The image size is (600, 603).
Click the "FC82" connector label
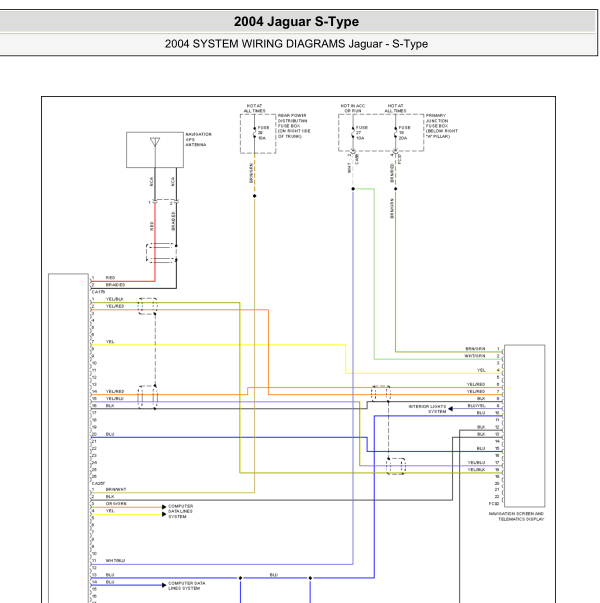[494, 503]
